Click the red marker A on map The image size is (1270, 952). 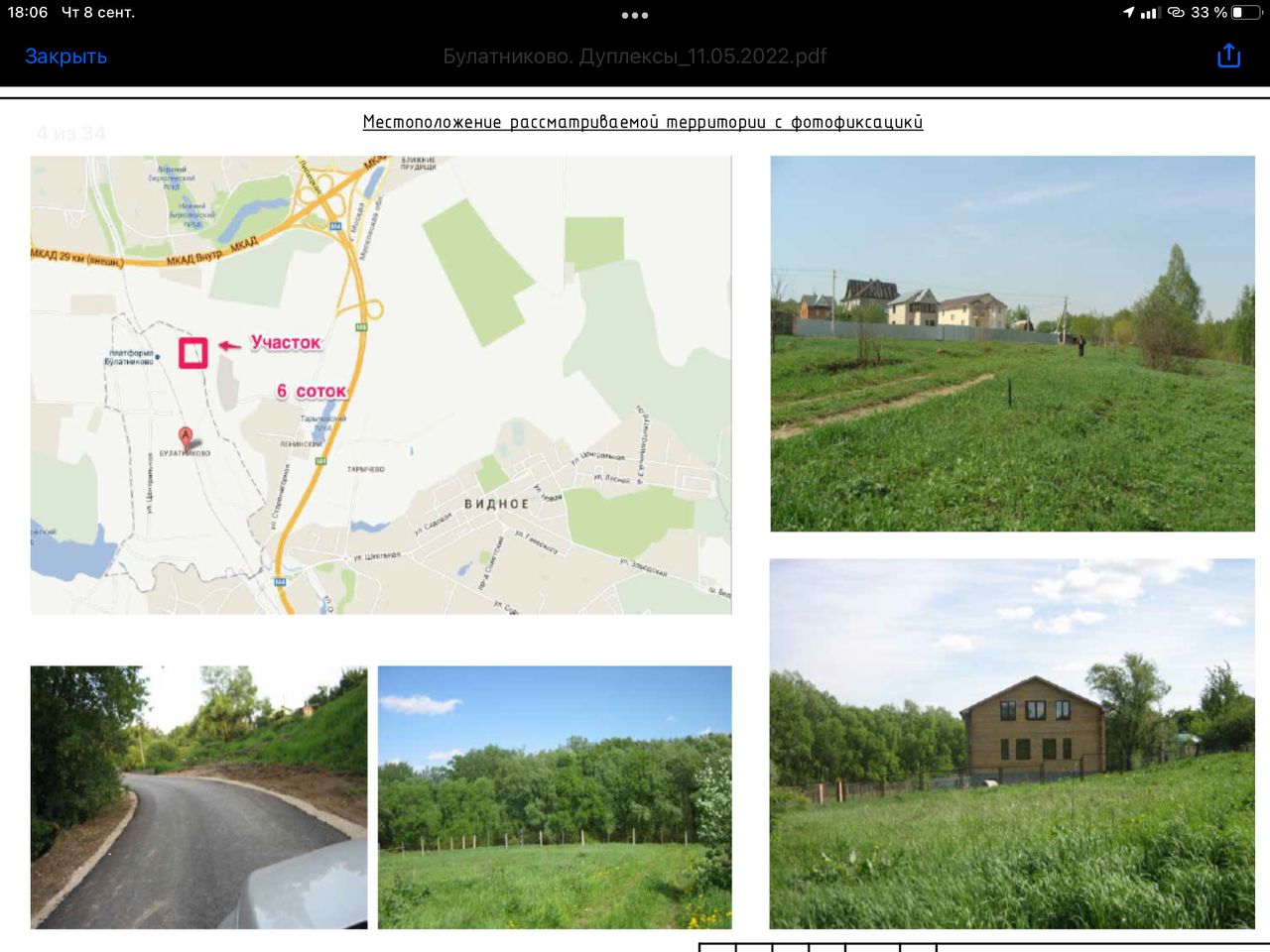click(x=185, y=436)
